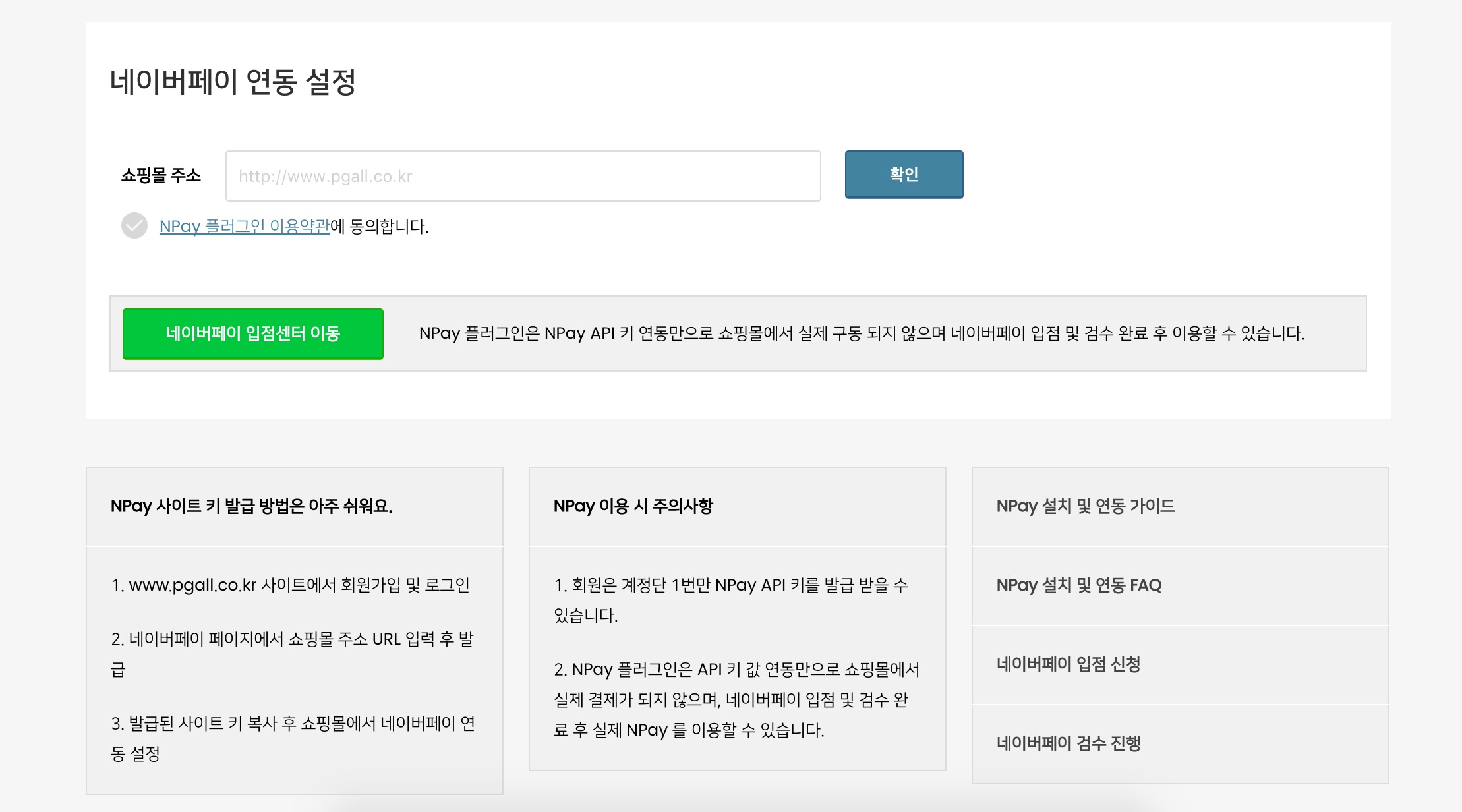The image size is (1462, 812).
Task: Select the 네이버페이 연동 설정 page heading
Action: [233, 82]
